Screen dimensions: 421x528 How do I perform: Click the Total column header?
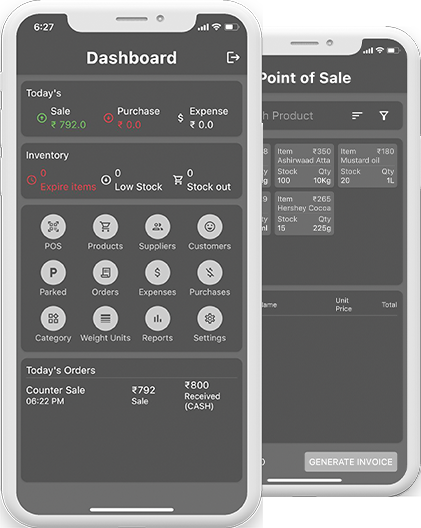coord(389,305)
